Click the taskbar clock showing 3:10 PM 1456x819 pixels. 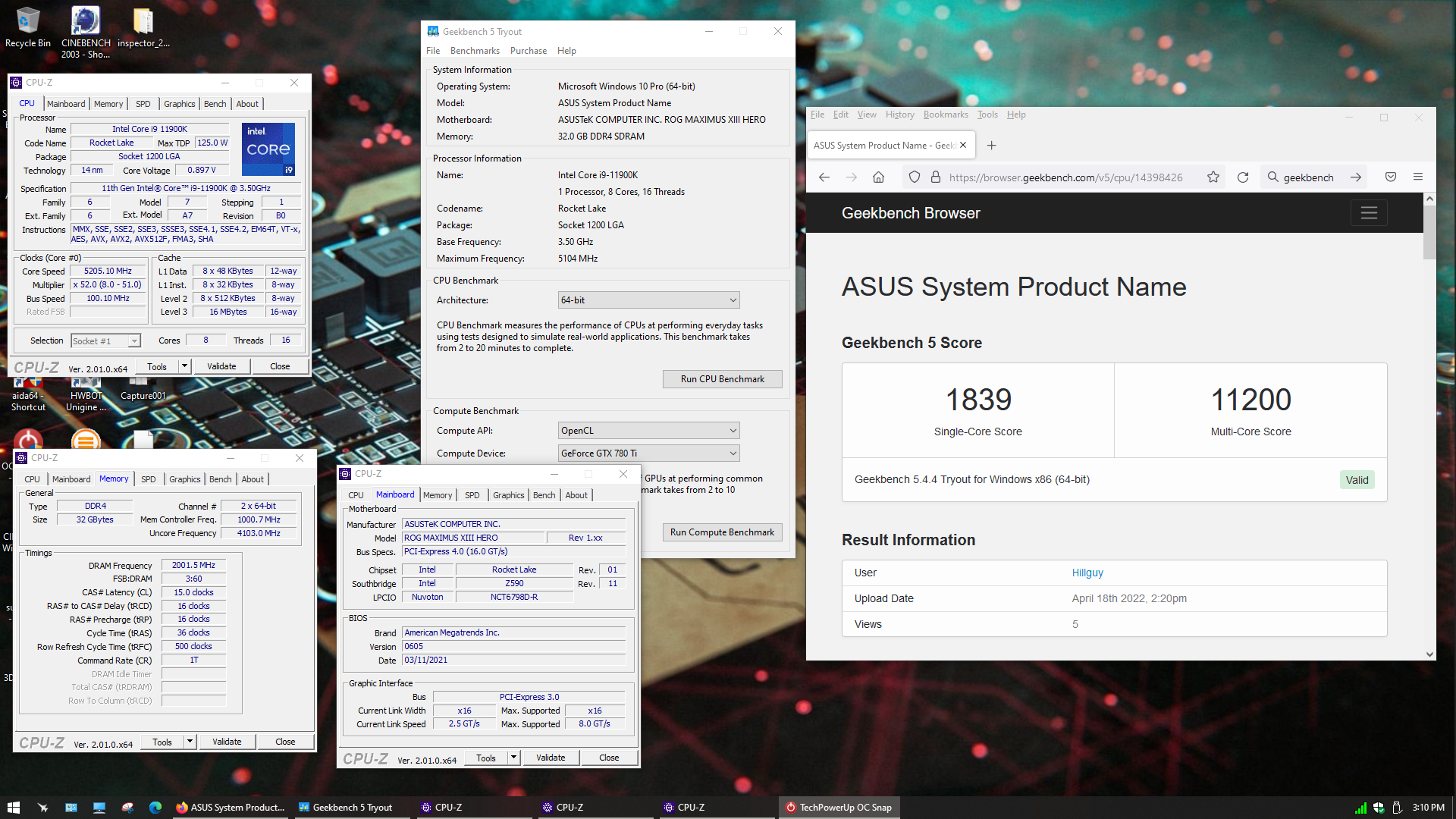(1428, 808)
